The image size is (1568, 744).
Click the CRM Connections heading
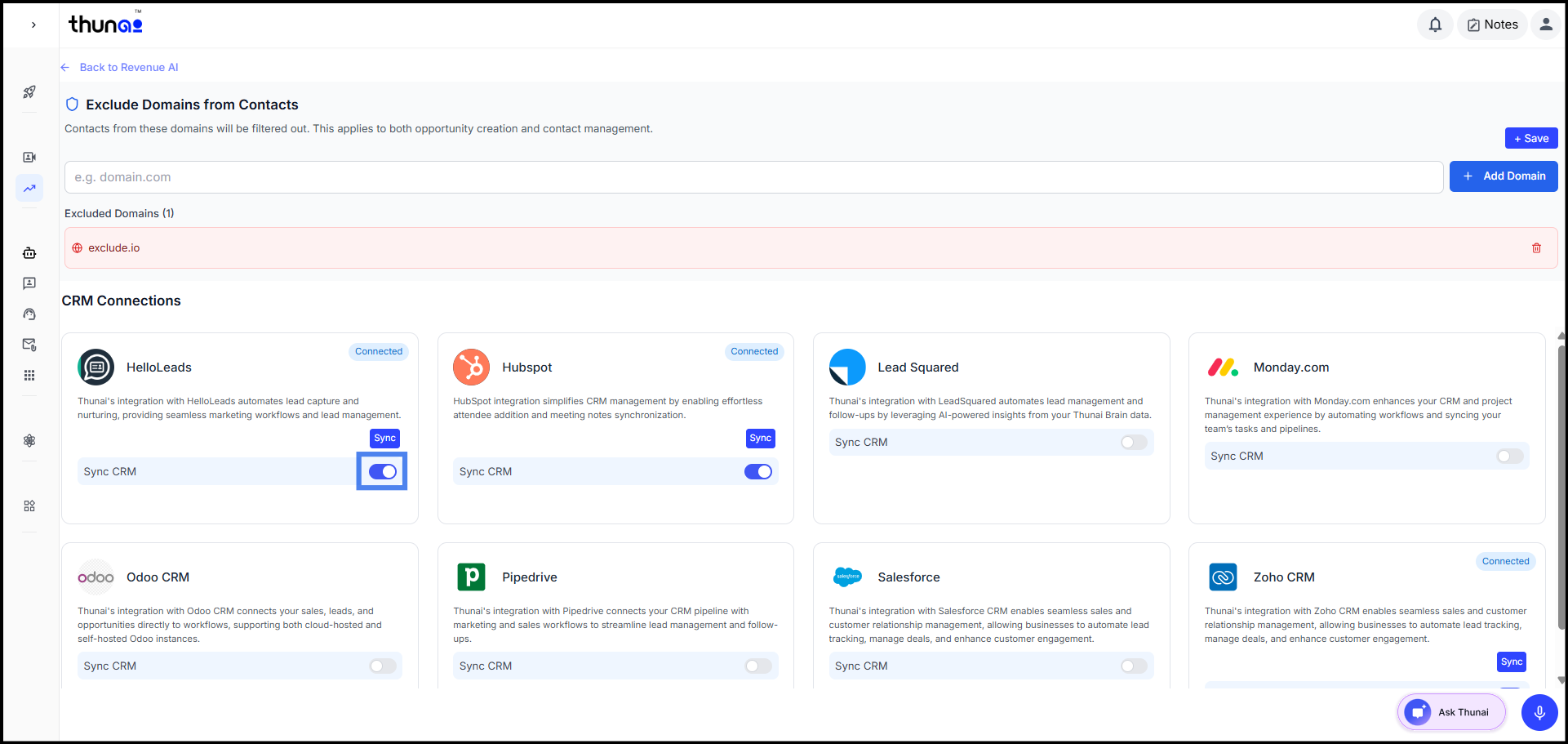click(122, 301)
